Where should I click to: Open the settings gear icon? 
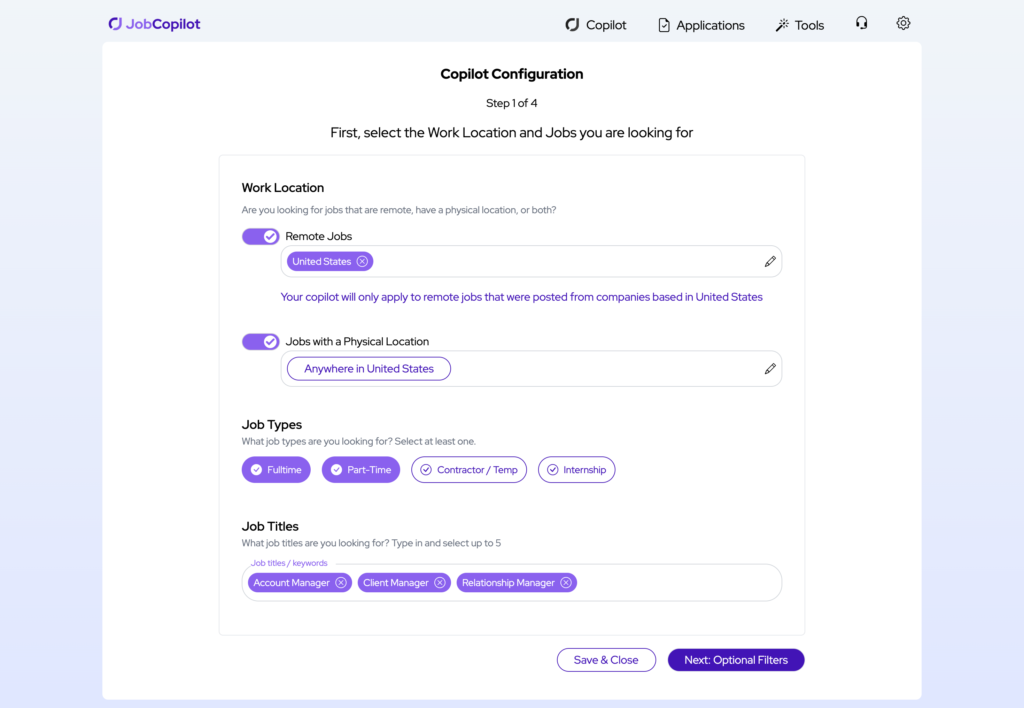pos(903,23)
